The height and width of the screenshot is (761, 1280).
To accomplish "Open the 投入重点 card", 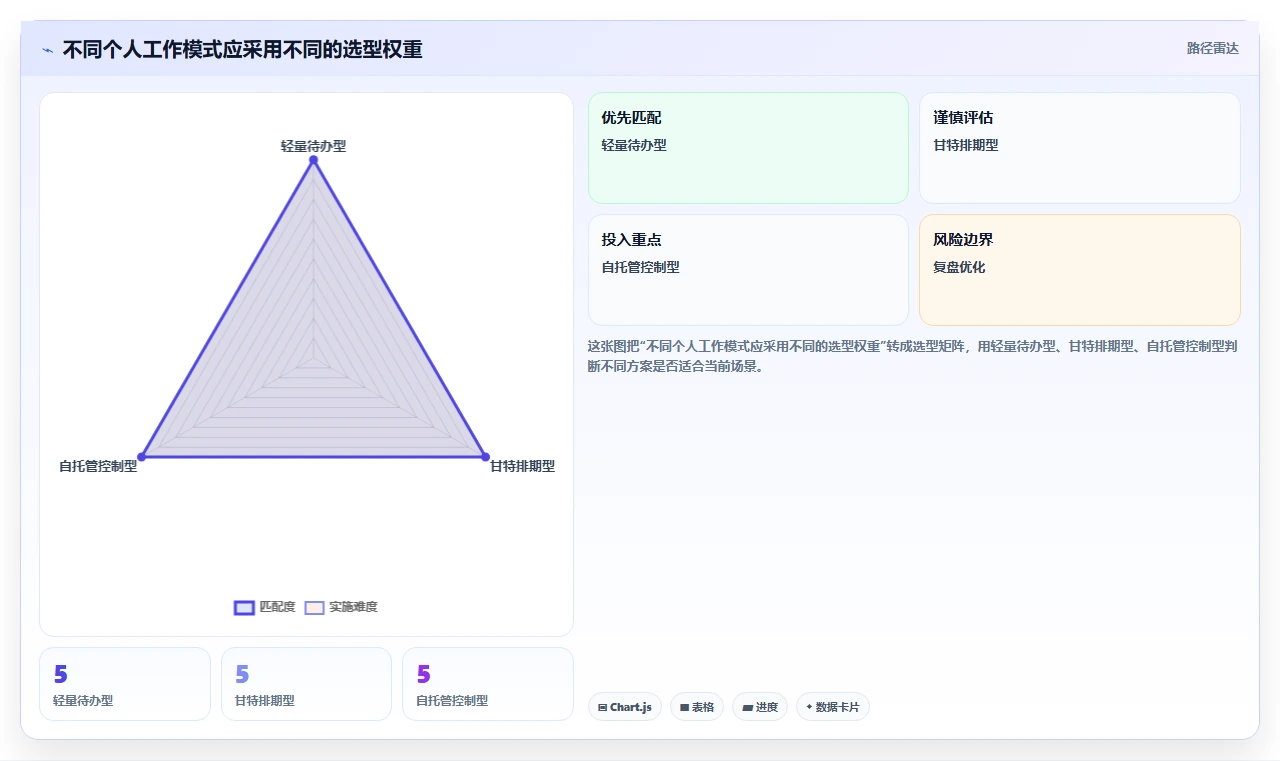I will (x=748, y=270).
